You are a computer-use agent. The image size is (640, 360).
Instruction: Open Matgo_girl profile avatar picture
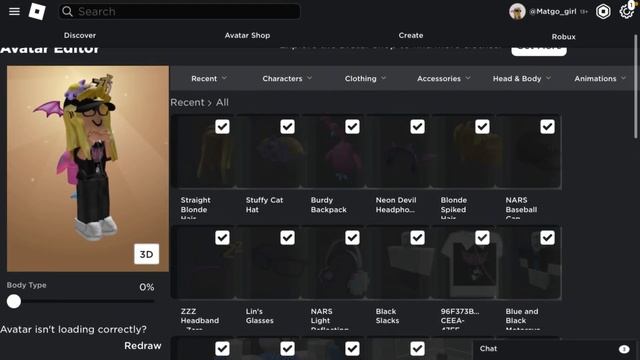[x=517, y=11]
